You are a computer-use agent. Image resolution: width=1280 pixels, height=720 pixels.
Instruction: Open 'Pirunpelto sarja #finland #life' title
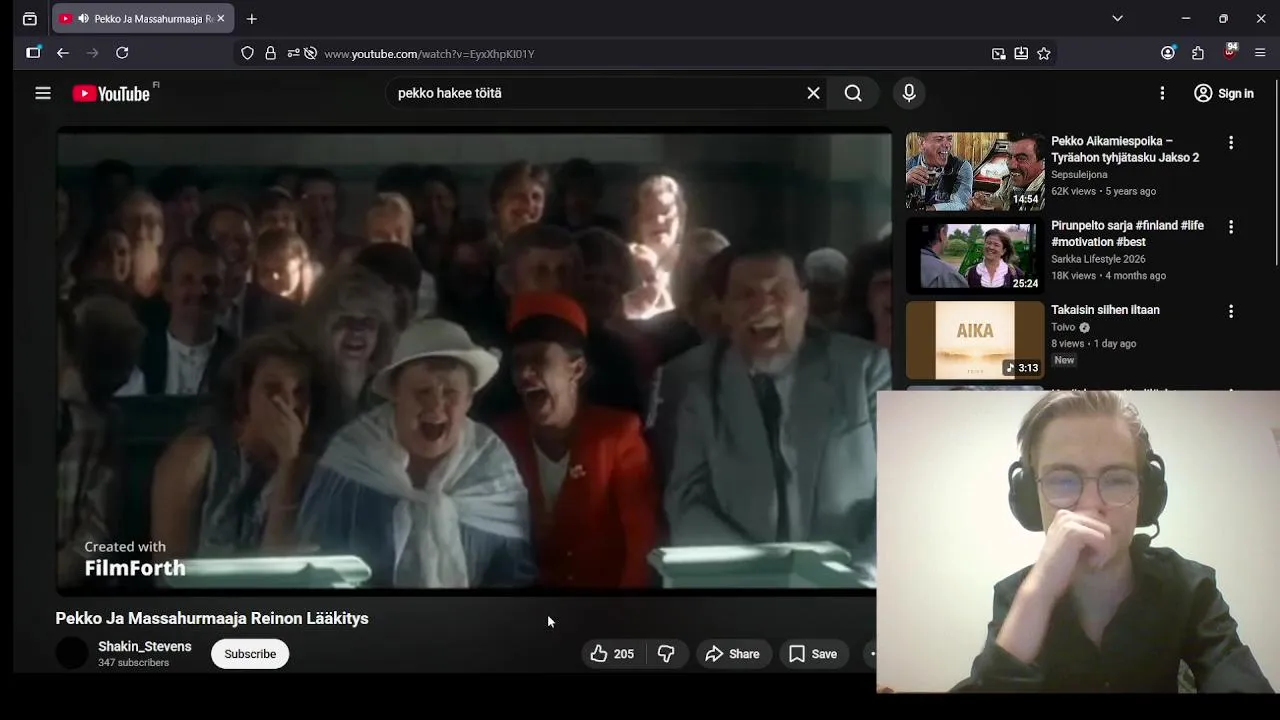[1127, 234]
